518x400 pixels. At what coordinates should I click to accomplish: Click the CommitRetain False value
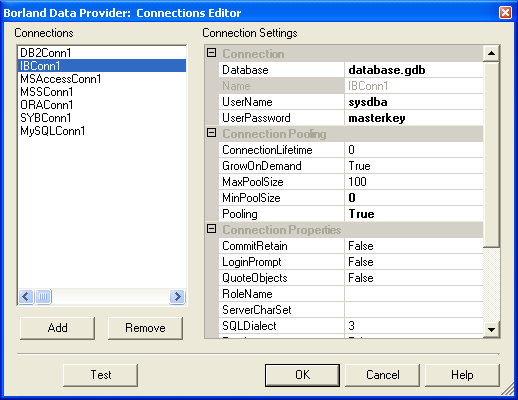(414, 246)
